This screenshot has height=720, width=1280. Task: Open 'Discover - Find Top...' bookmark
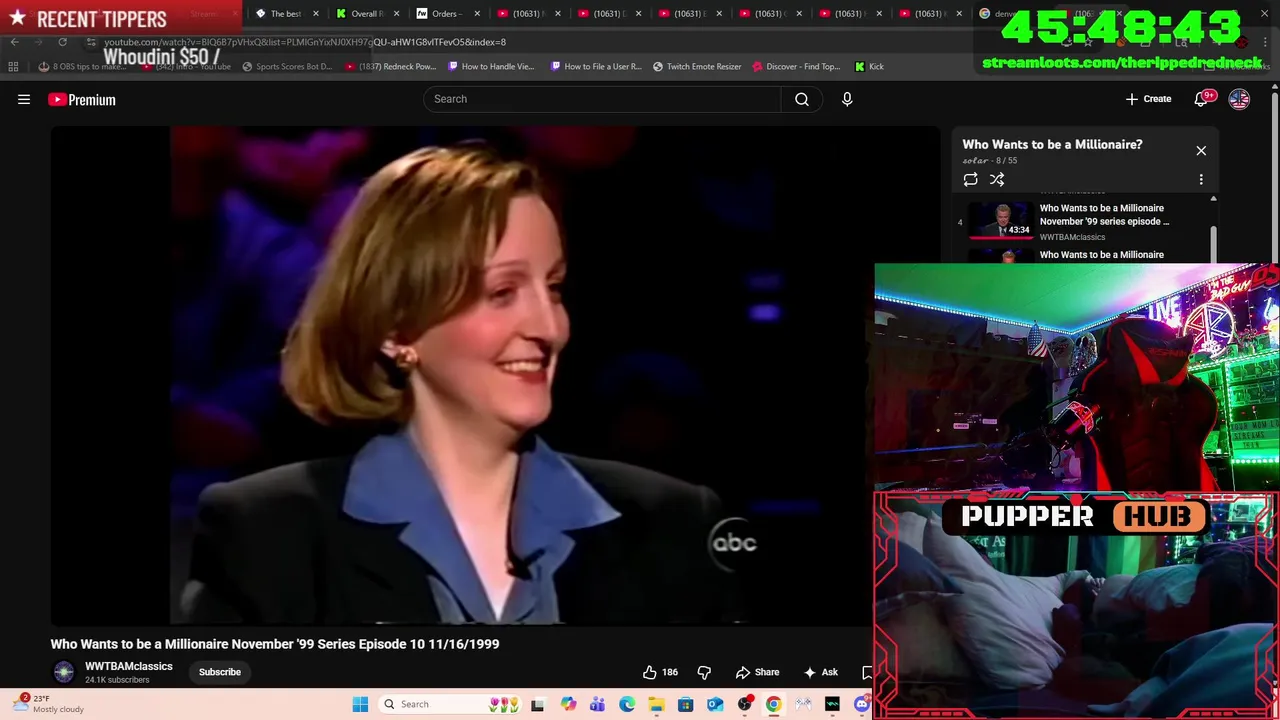click(x=796, y=66)
